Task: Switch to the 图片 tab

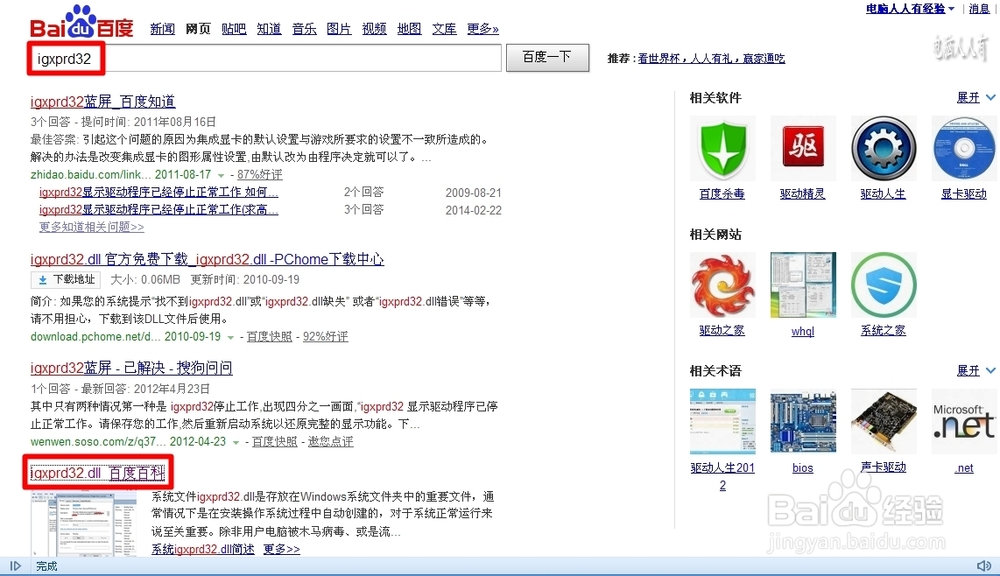Action: coord(339,29)
